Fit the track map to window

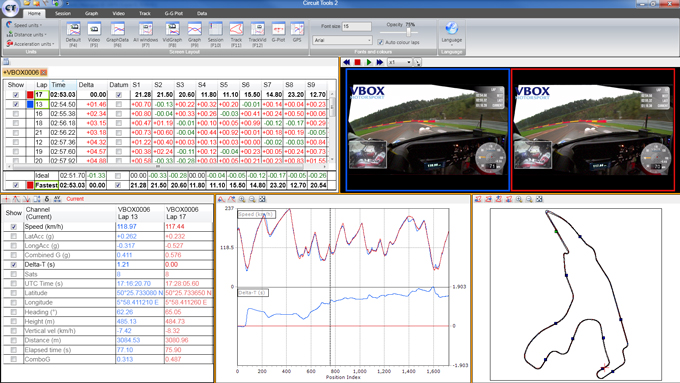click(x=539, y=200)
